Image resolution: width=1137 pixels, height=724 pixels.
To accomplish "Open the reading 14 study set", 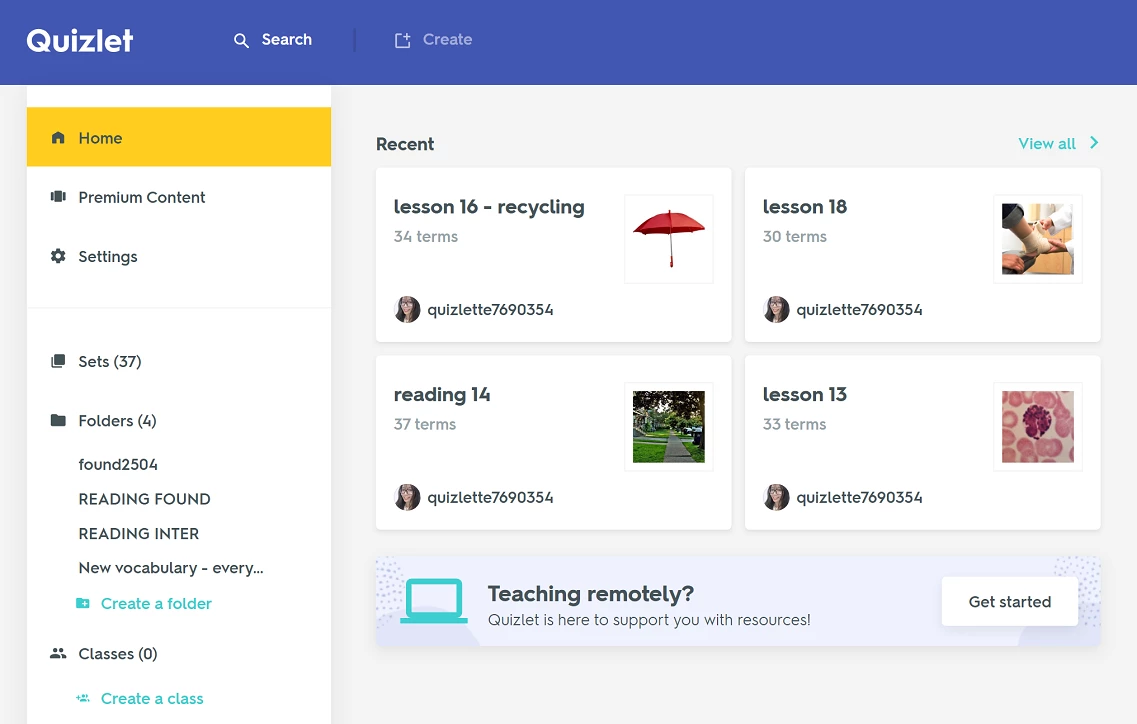I will 442,395.
